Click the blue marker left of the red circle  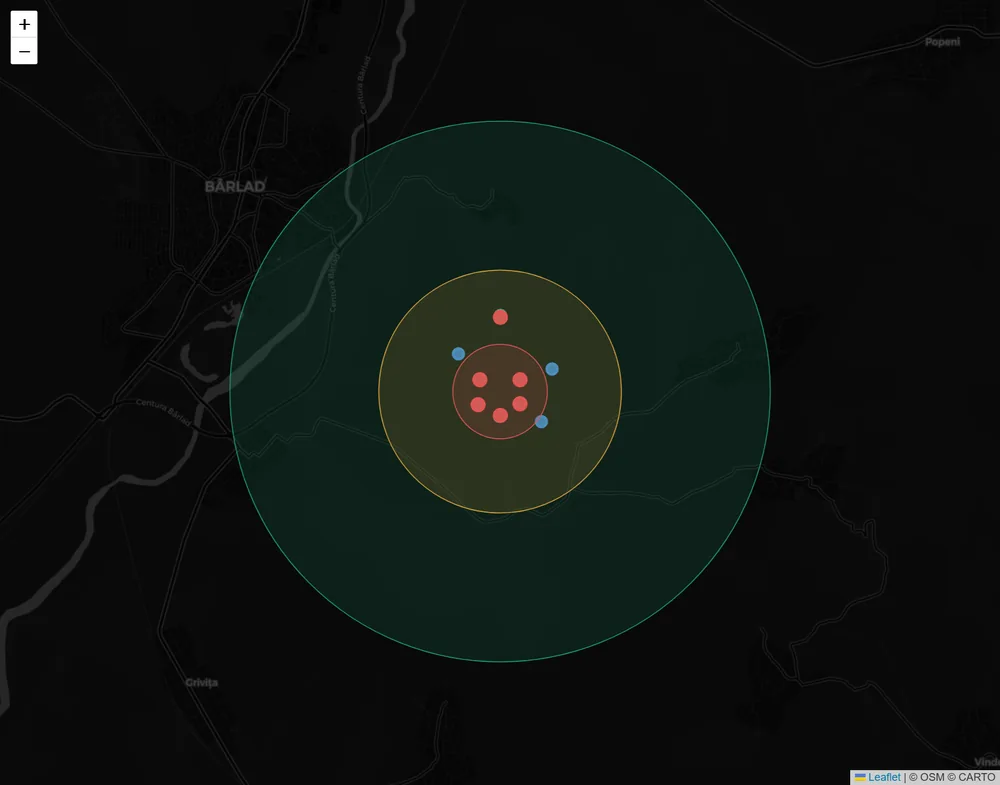pyautogui.click(x=458, y=354)
